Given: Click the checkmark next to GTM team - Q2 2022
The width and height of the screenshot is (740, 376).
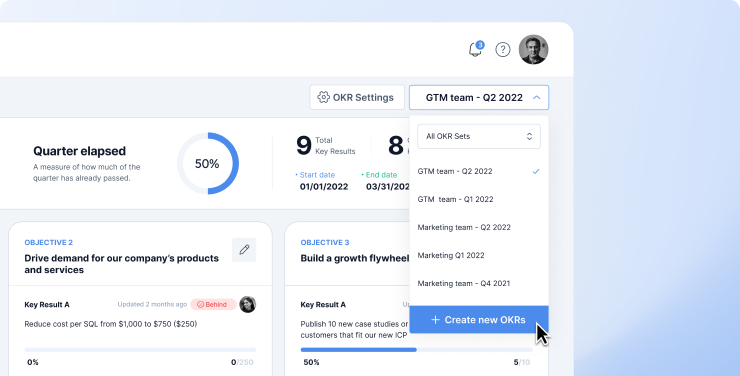Looking at the screenshot, I should click(536, 171).
